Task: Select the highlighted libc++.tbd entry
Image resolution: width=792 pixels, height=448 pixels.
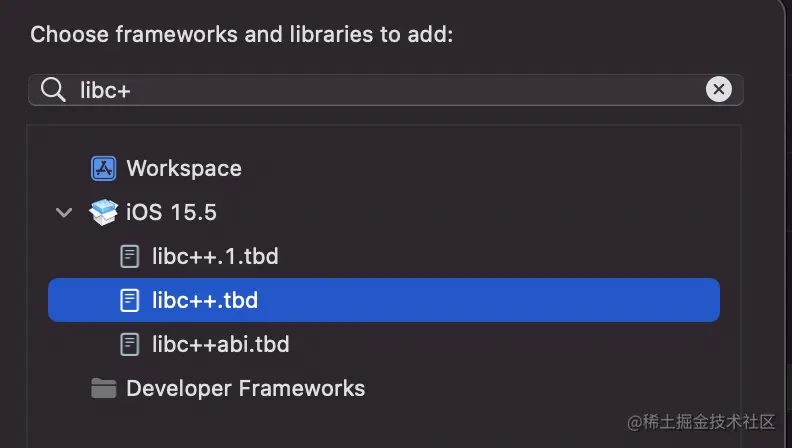Action: pos(384,300)
